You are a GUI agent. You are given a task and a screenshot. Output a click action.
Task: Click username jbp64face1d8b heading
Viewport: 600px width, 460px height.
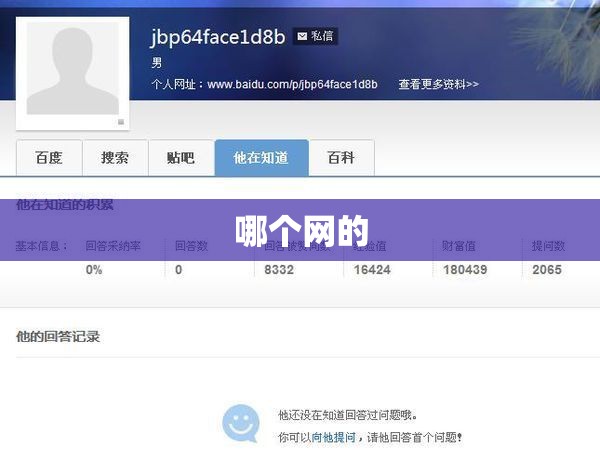click(x=218, y=37)
